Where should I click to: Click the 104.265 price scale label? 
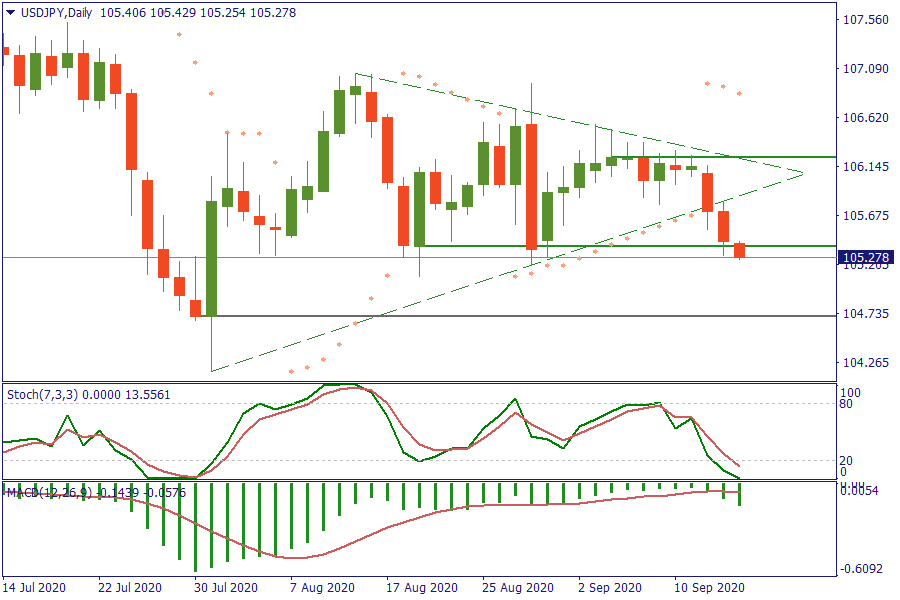click(865, 362)
